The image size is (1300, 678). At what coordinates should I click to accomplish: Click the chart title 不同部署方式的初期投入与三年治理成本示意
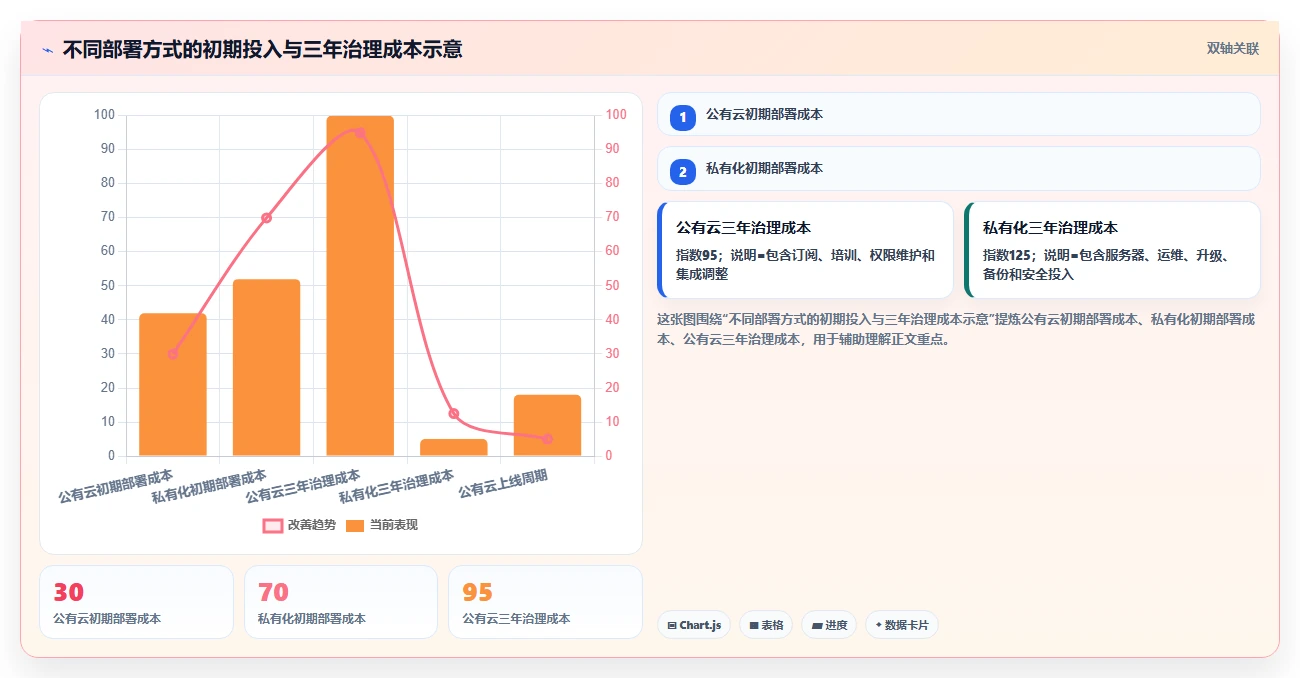(x=262, y=49)
